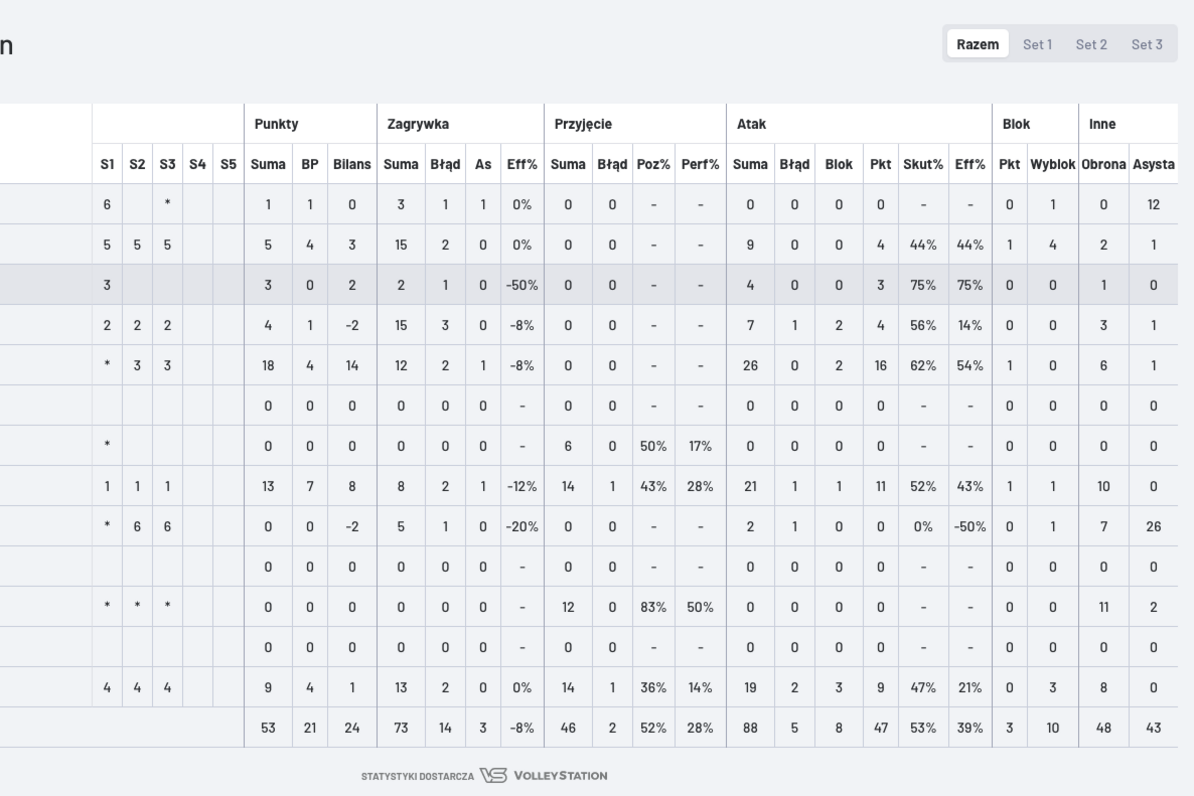Screen dimensions: 1194x796
Task: Click the VolleyStation logo icon
Action: coord(493,775)
